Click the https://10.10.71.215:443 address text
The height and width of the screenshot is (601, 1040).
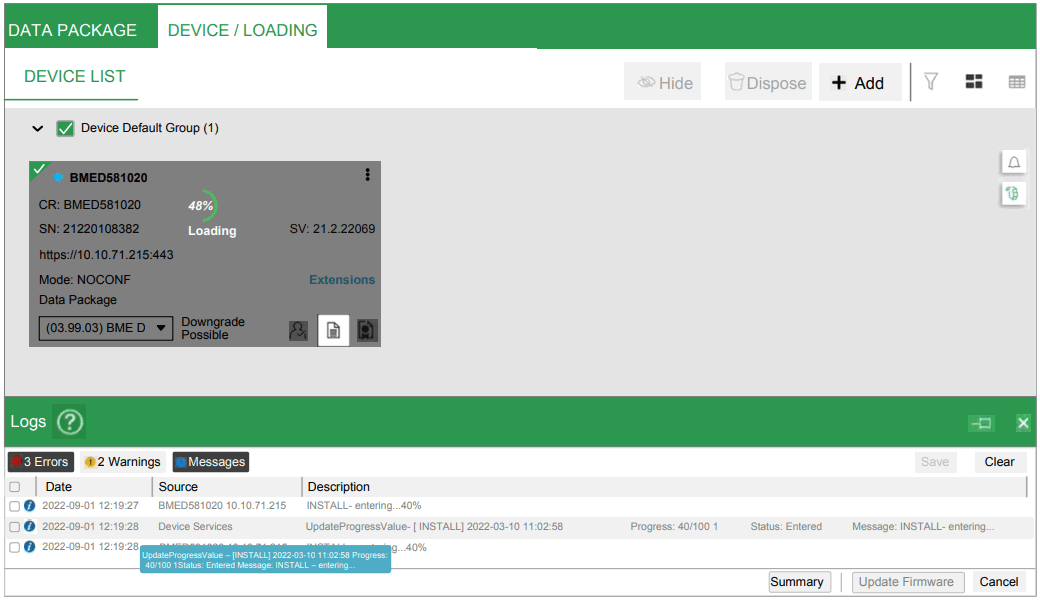pos(106,255)
